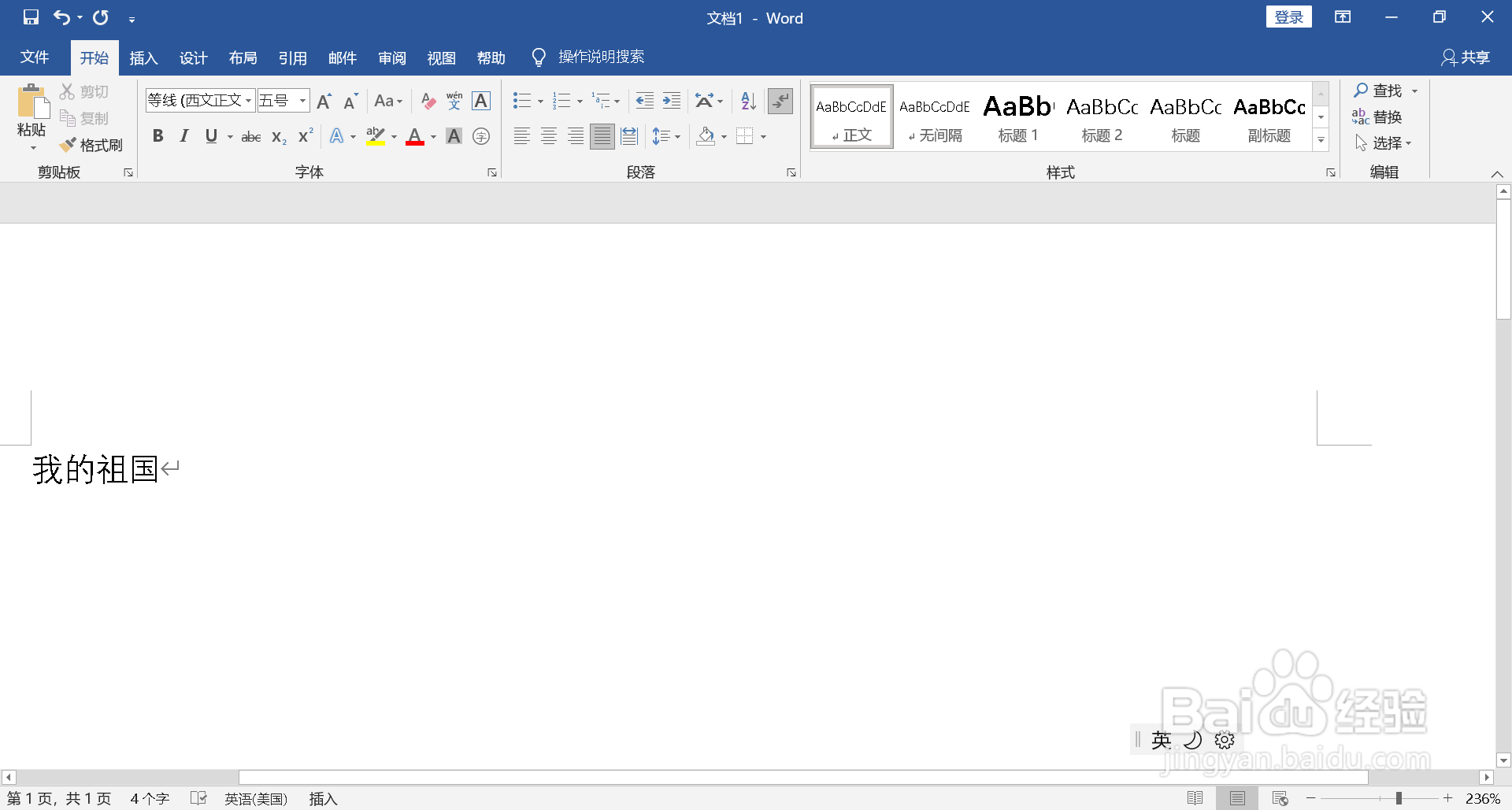The width and height of the screenshot is (1512, 810).
Task: Toggle italic formatting
Action: click(x=184, y=137)
